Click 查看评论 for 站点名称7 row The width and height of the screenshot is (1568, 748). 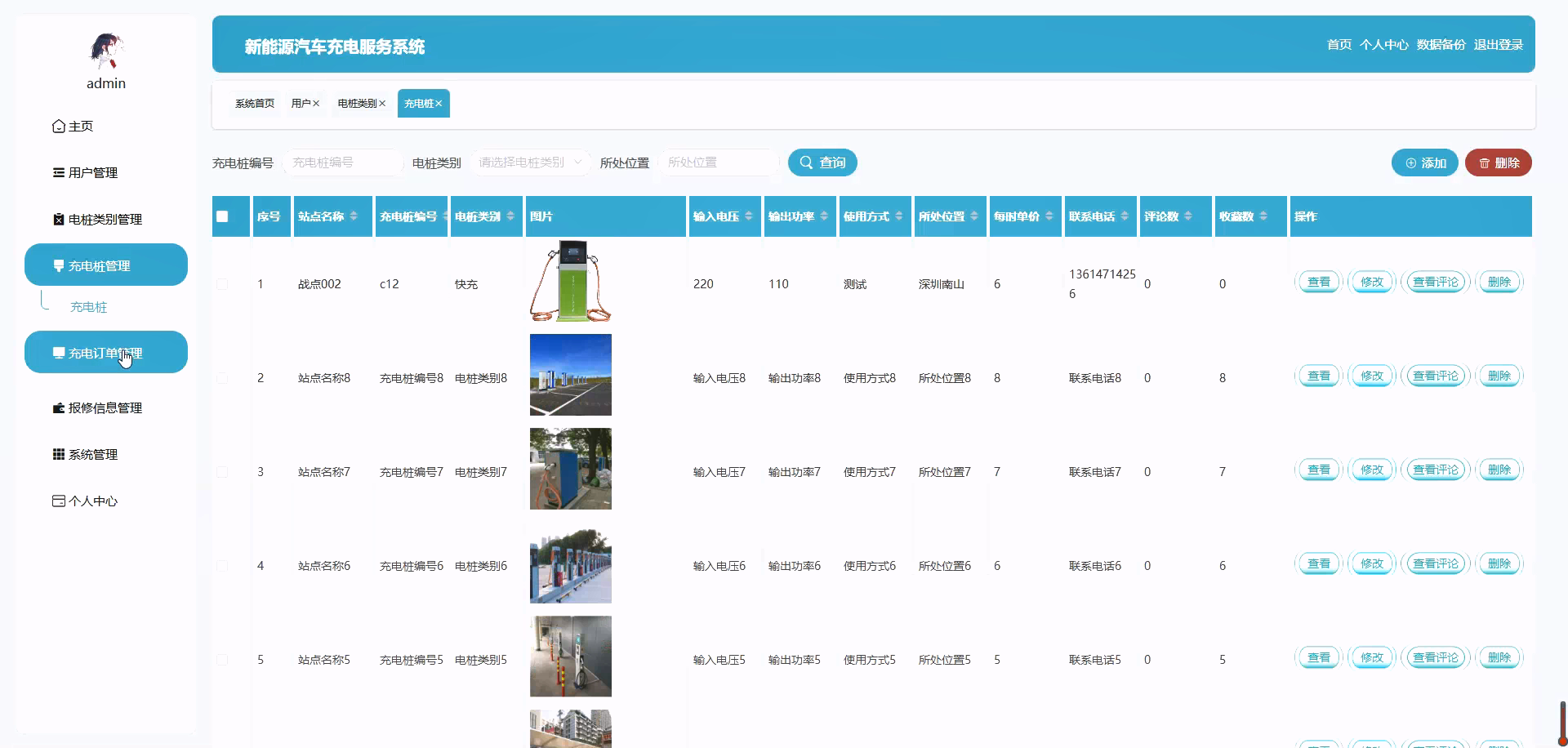click(1436, 470)
